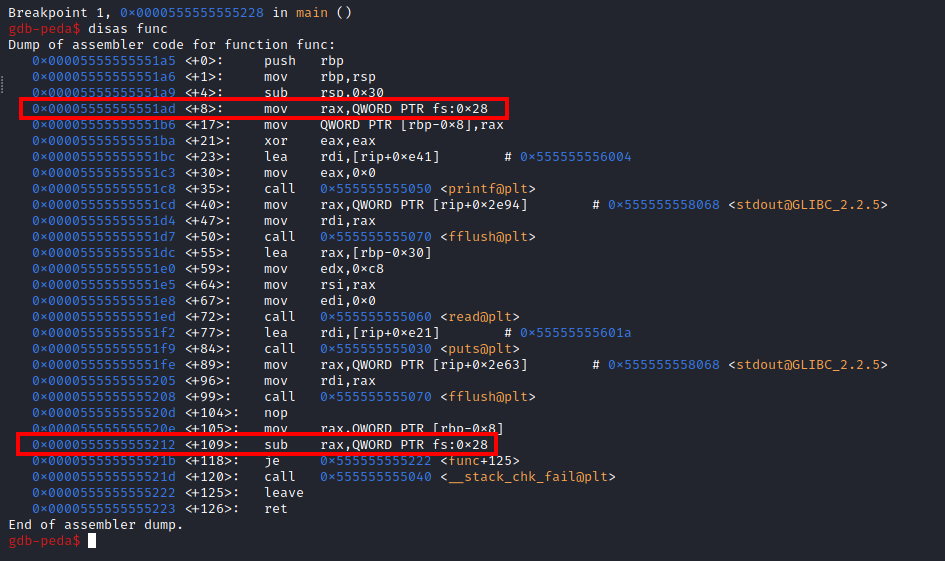Click the red-boxed sub rax fs:0x28 line
Viewport: 945px width, 561px height.
coord(262,445)
